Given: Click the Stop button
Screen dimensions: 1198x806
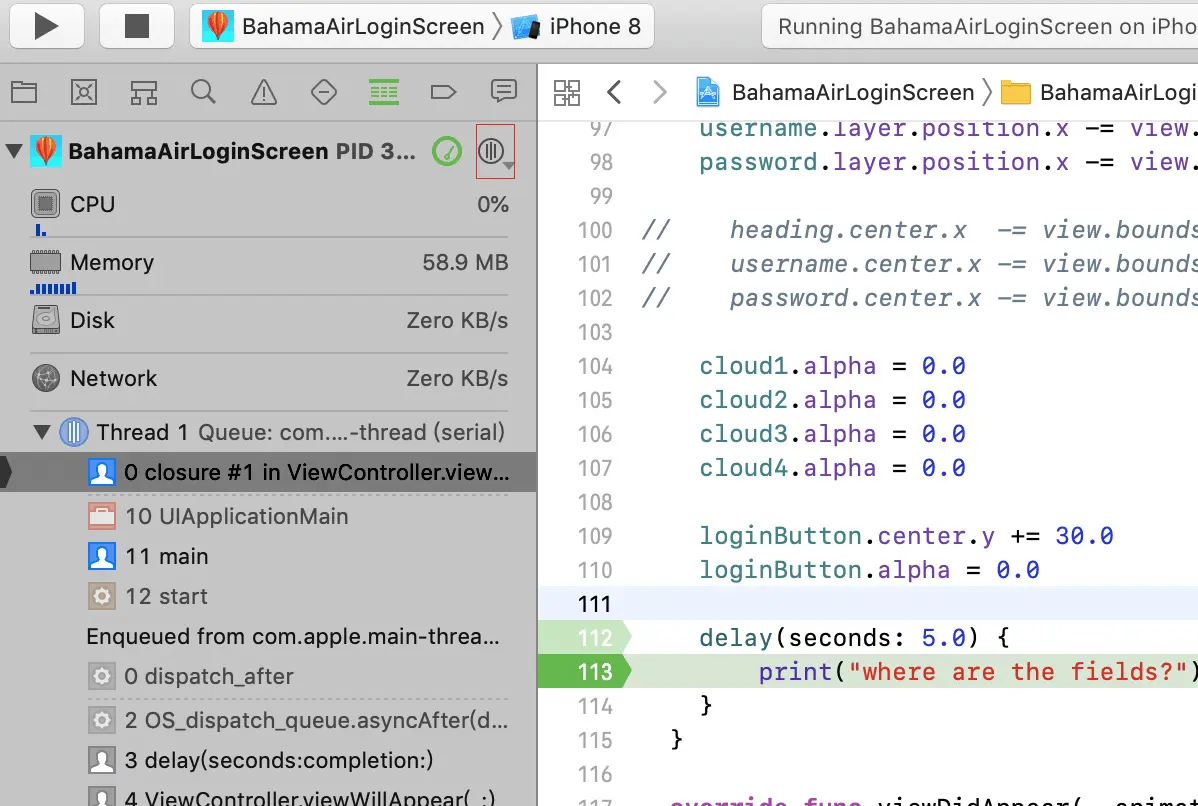Looking at the screenshot, I should (137, 27).
